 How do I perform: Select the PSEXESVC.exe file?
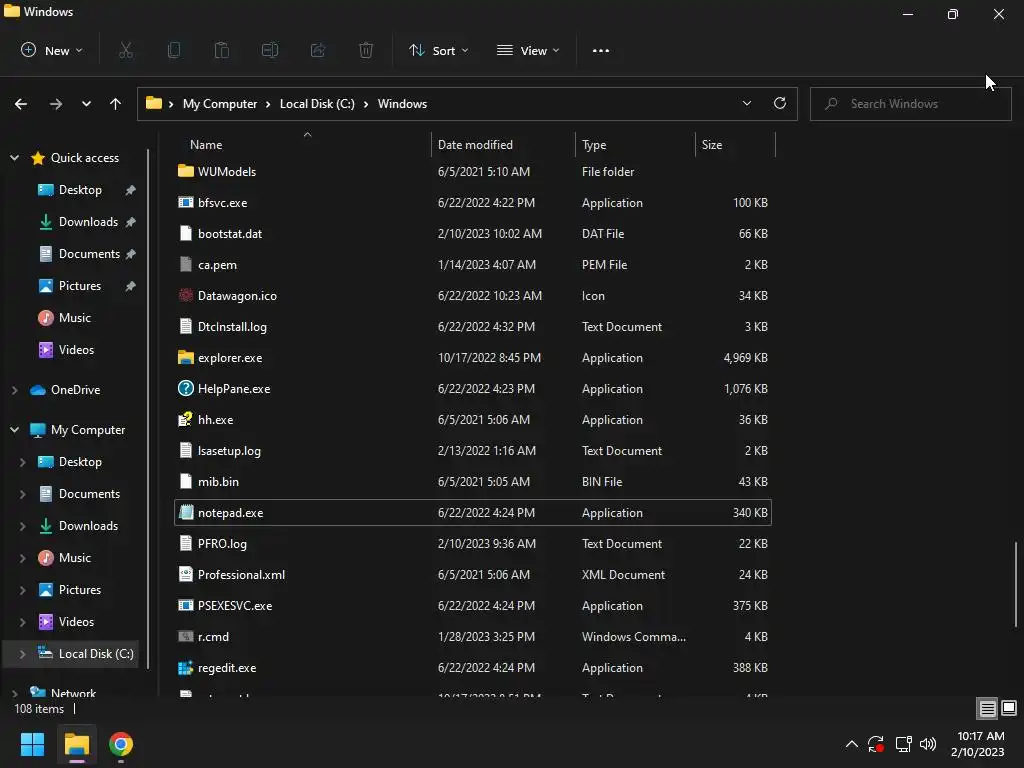[473, 605]
